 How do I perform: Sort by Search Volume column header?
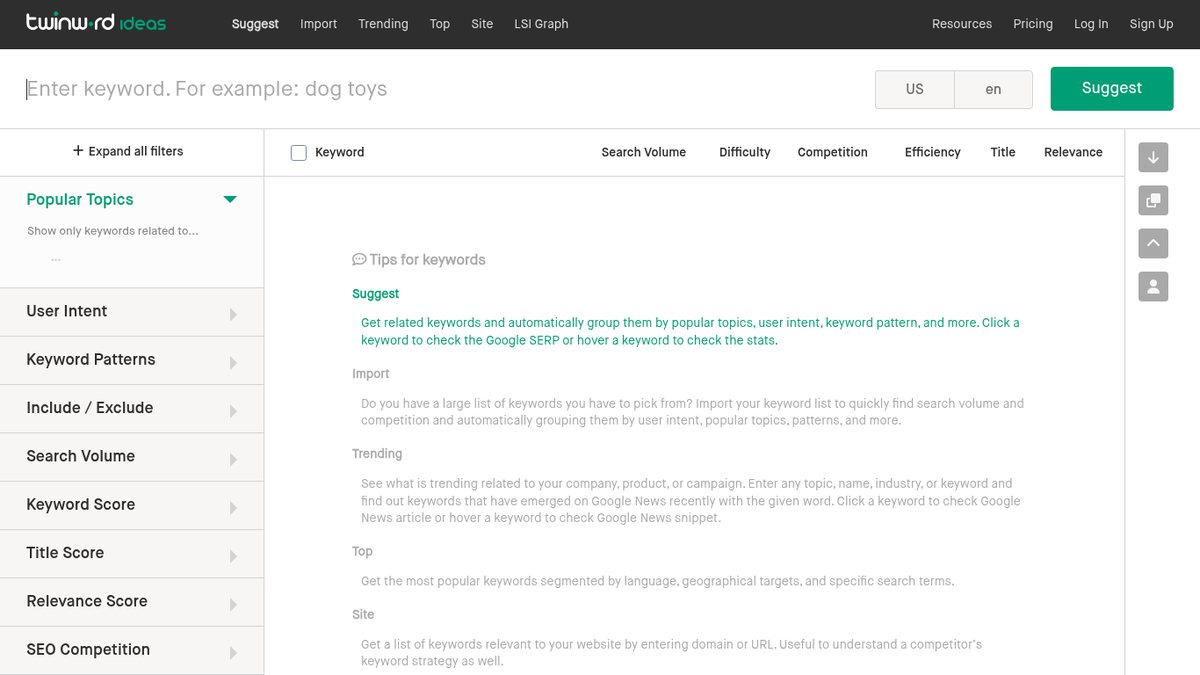click(644, 152)
